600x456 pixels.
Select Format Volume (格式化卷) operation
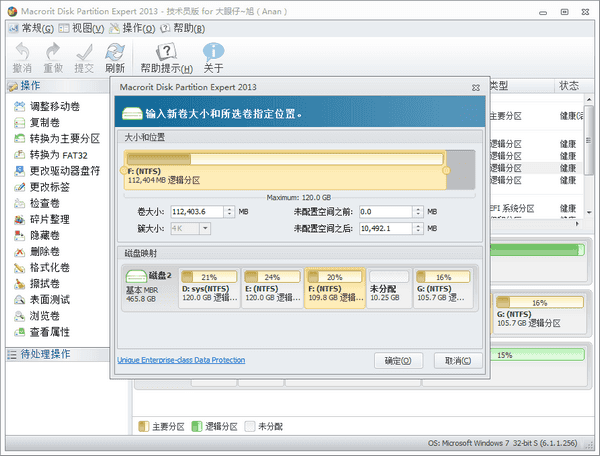[x=42, y=267]
